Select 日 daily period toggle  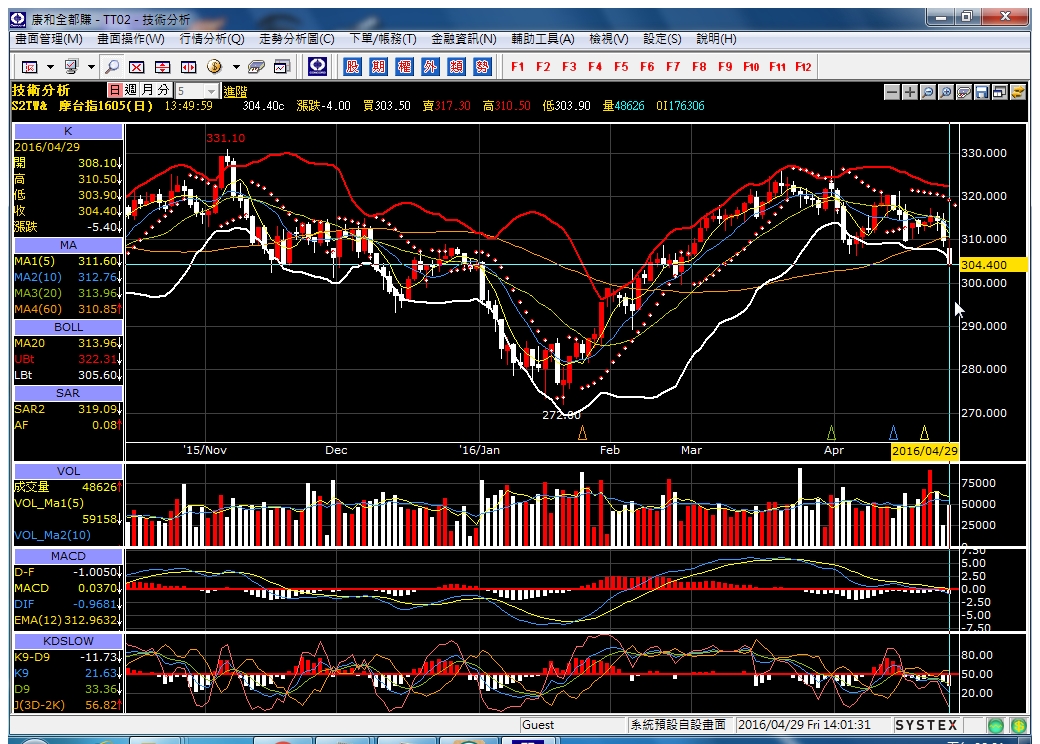(x=115, y=90)
